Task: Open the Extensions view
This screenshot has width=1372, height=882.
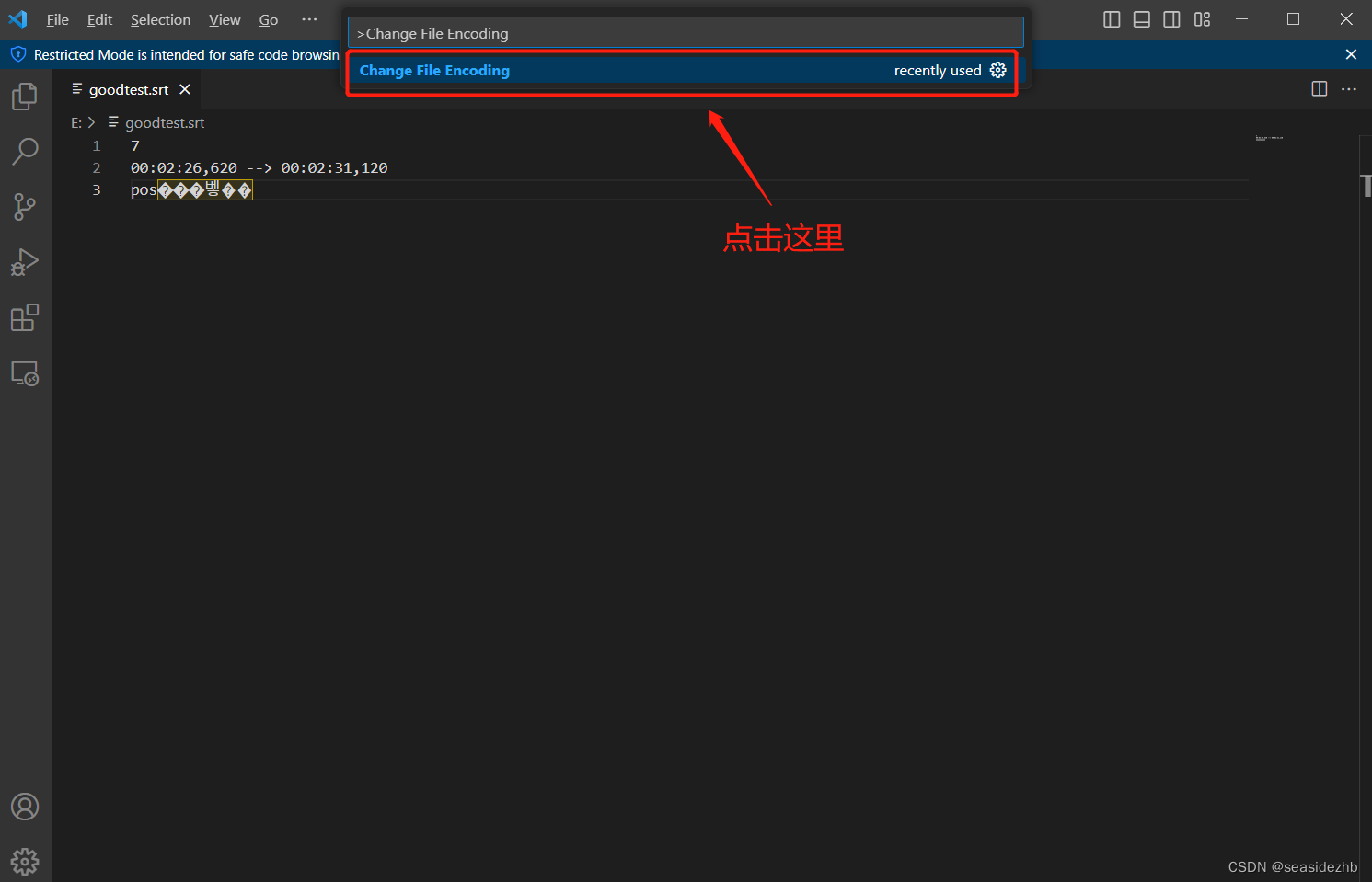Action: 25,318
